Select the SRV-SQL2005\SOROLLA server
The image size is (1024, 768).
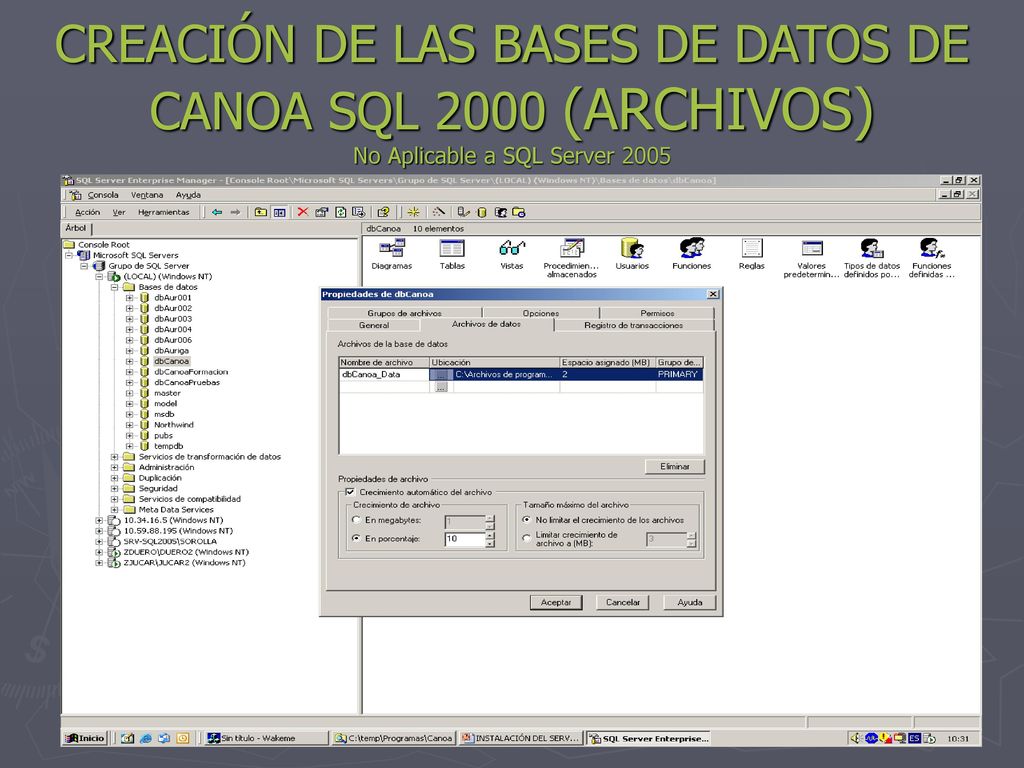click(x=170, y=541)
